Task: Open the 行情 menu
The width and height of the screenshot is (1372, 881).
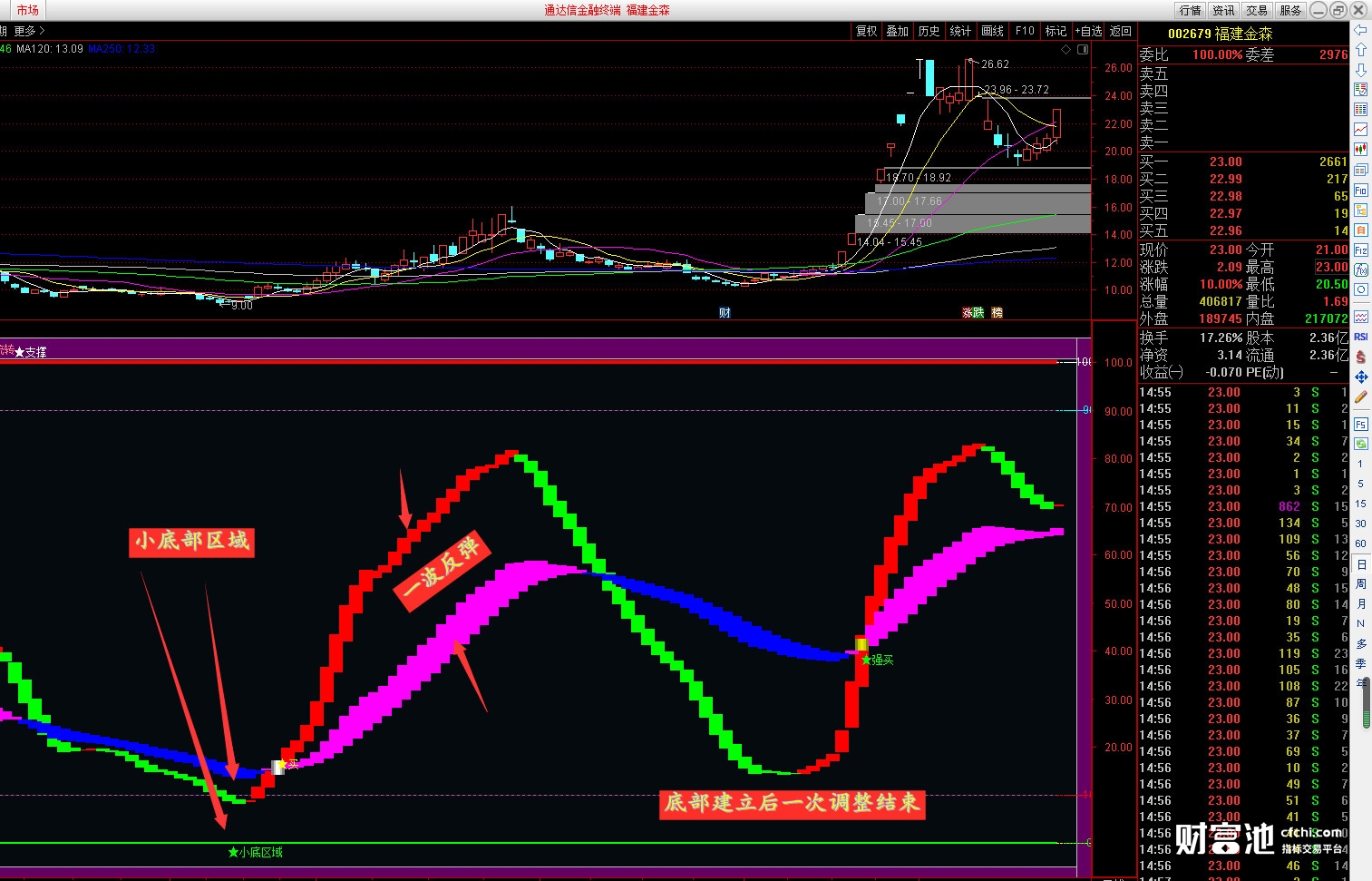Action: pyautogui.click(x=1191, y=10)
